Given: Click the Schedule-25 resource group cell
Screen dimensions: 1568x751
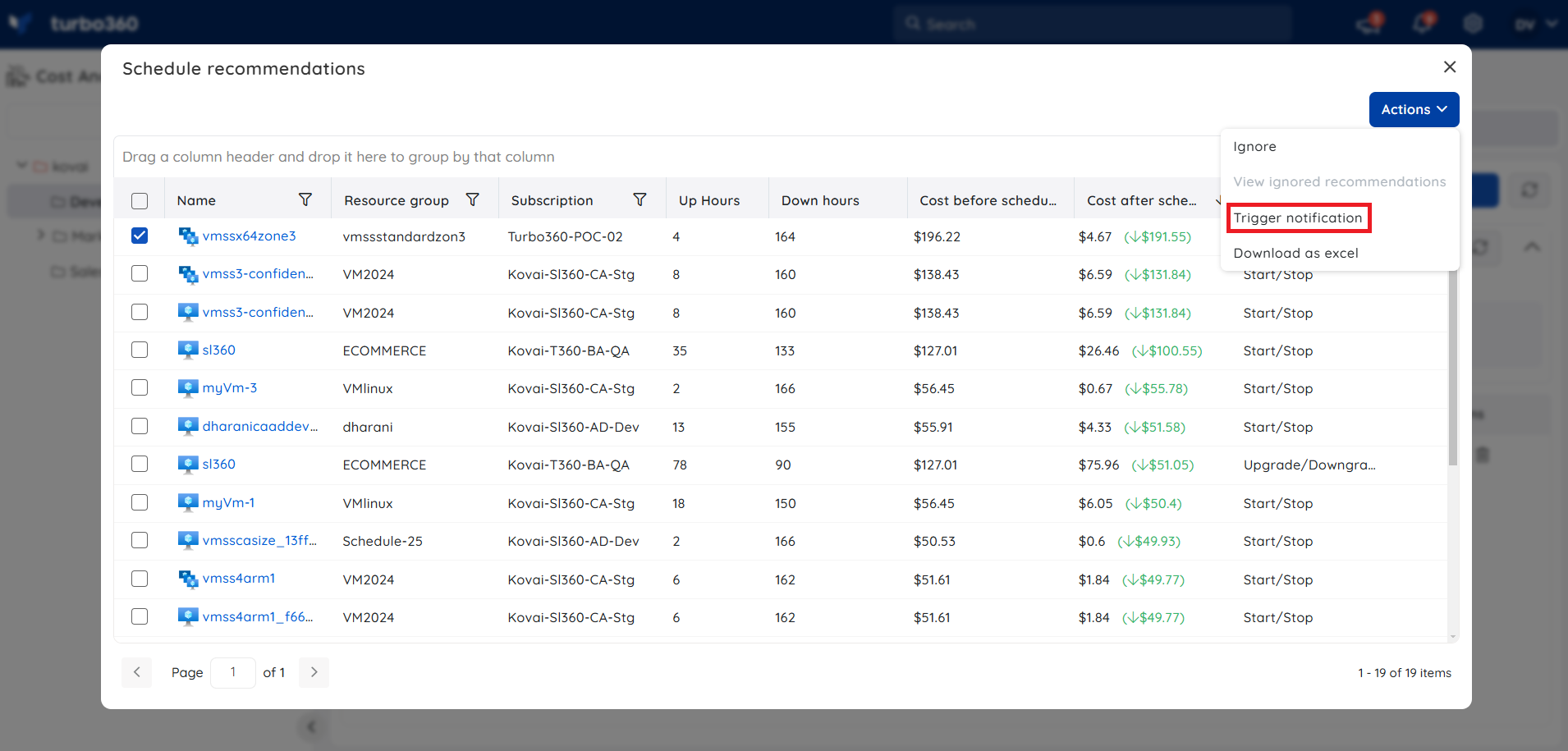Looking at the screenshot, I should pos(383,541).
